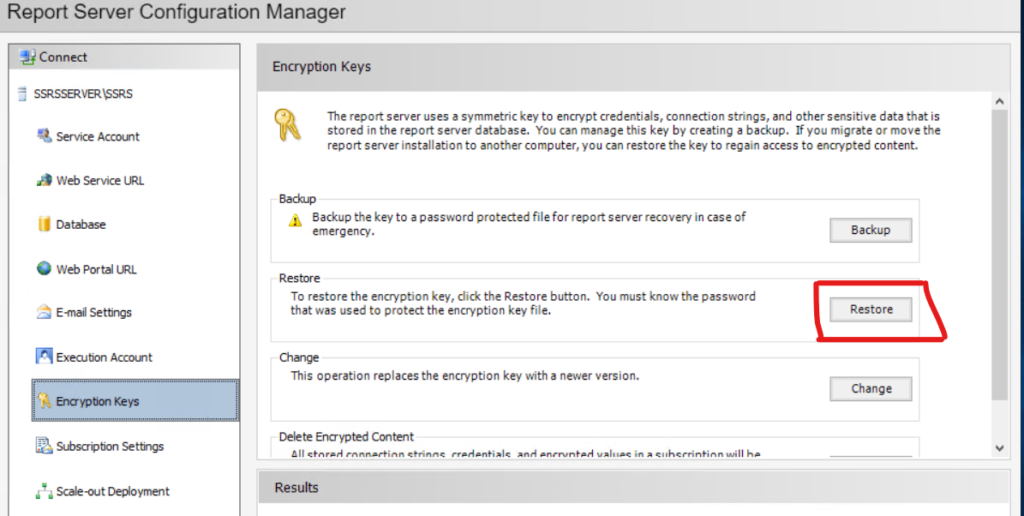The width and height of the screenshot is (1024, 516).
Task: Click the Backup group label
Action: click(x=297, y=199)
